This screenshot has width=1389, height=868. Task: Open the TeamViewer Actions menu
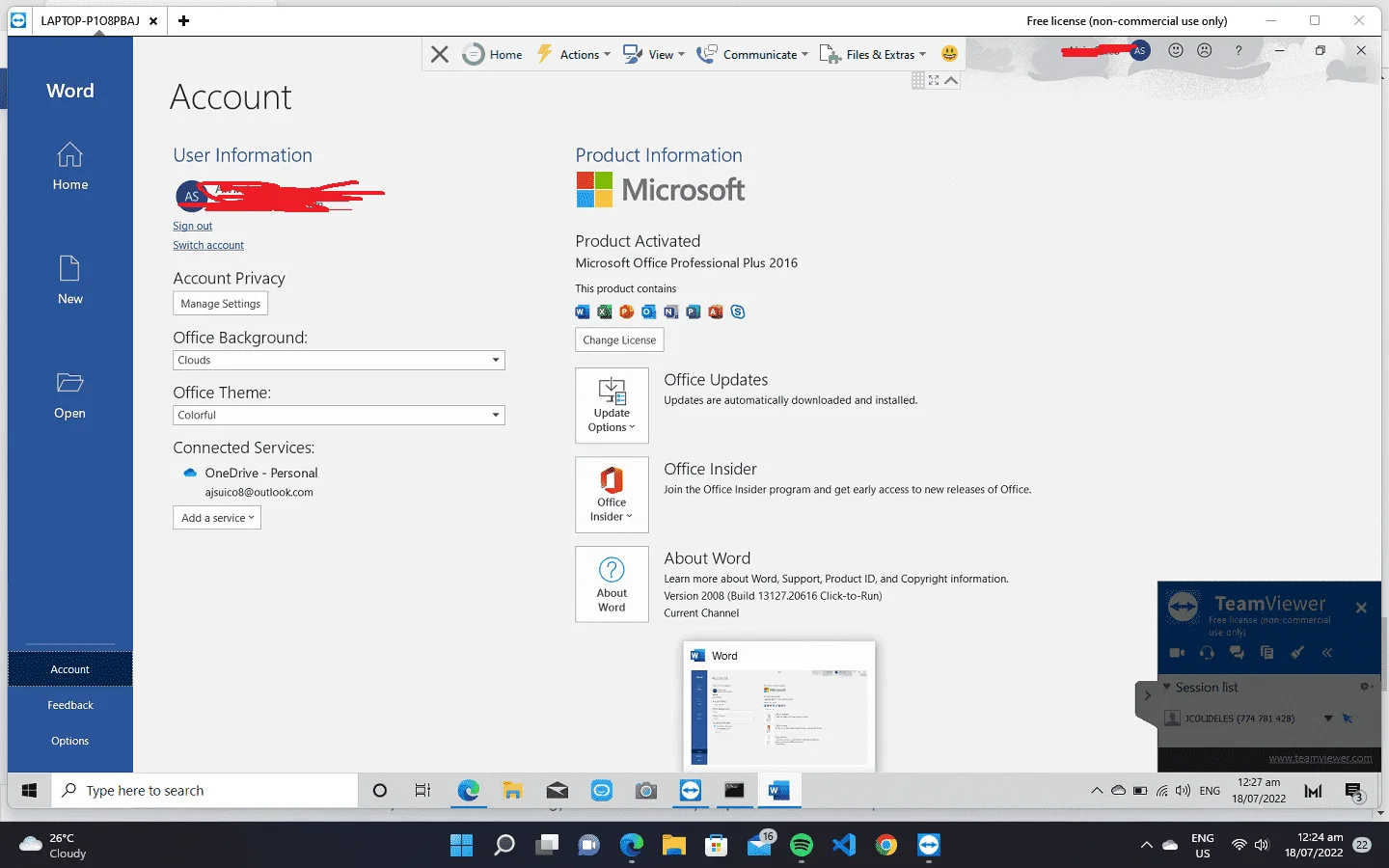pos(574,54)
